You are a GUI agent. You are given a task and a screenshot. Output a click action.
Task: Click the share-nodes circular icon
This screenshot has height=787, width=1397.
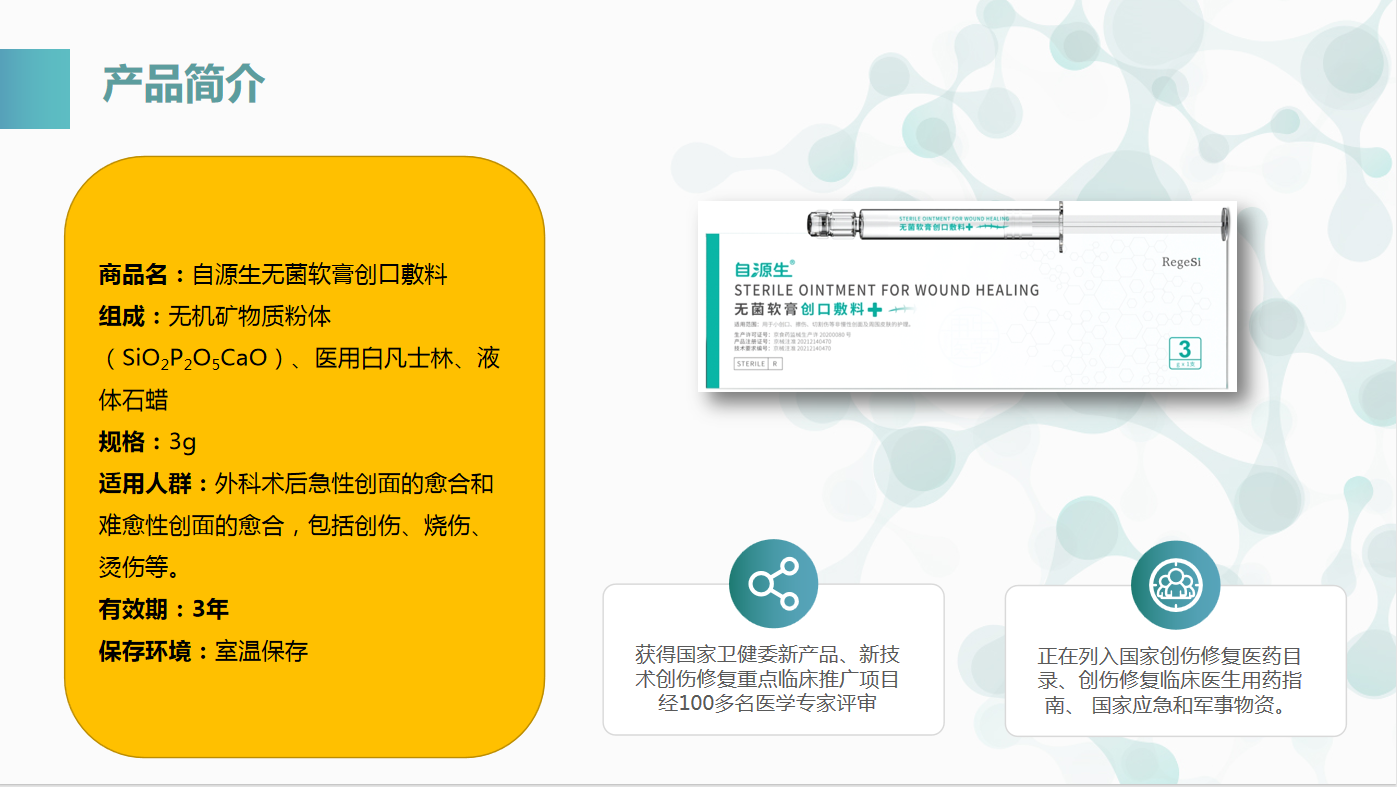click(773, 584)
